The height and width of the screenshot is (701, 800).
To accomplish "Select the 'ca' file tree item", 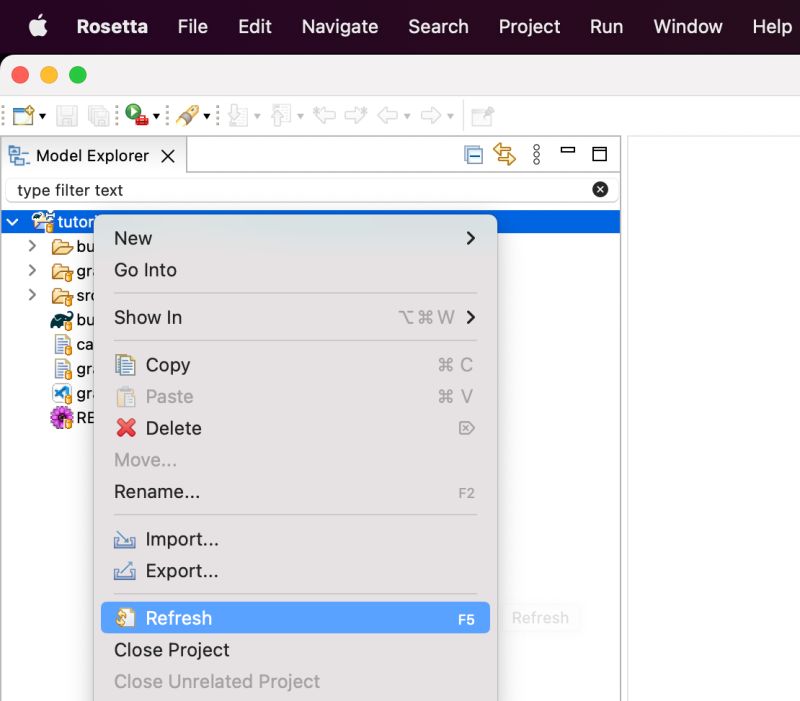I will click(73, 344).
